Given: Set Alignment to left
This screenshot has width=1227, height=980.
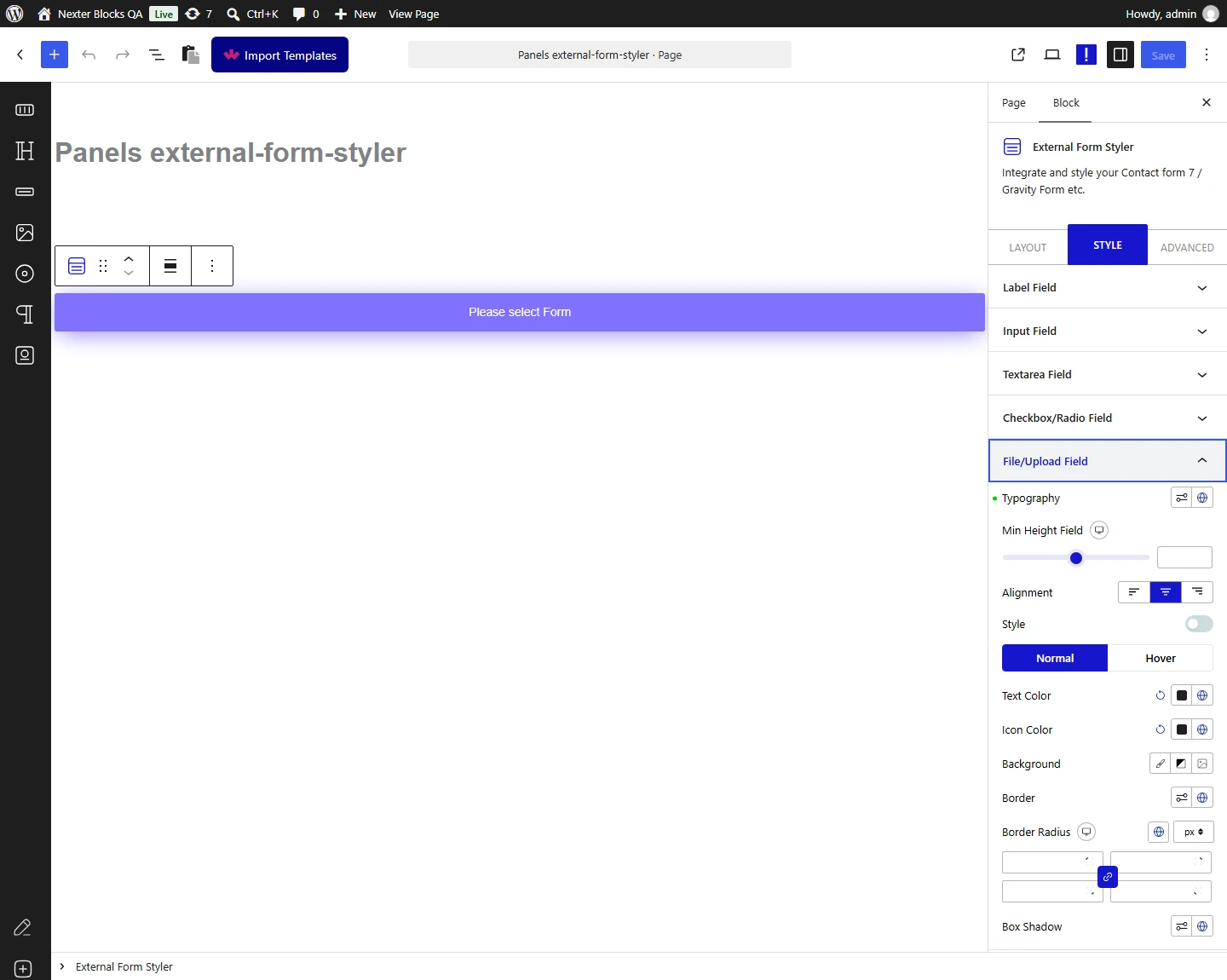Looking at the screenshot, I should [1134, 592].
